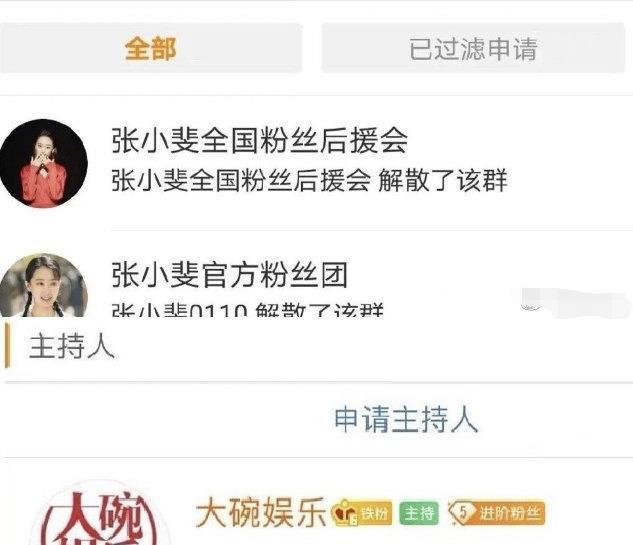The height and width of the screenshot is (545, 633).
Task: Click the blurred timestamp beside 张小斐官方粉丝团
Action: pyautogui.click(x=575, y=302)
